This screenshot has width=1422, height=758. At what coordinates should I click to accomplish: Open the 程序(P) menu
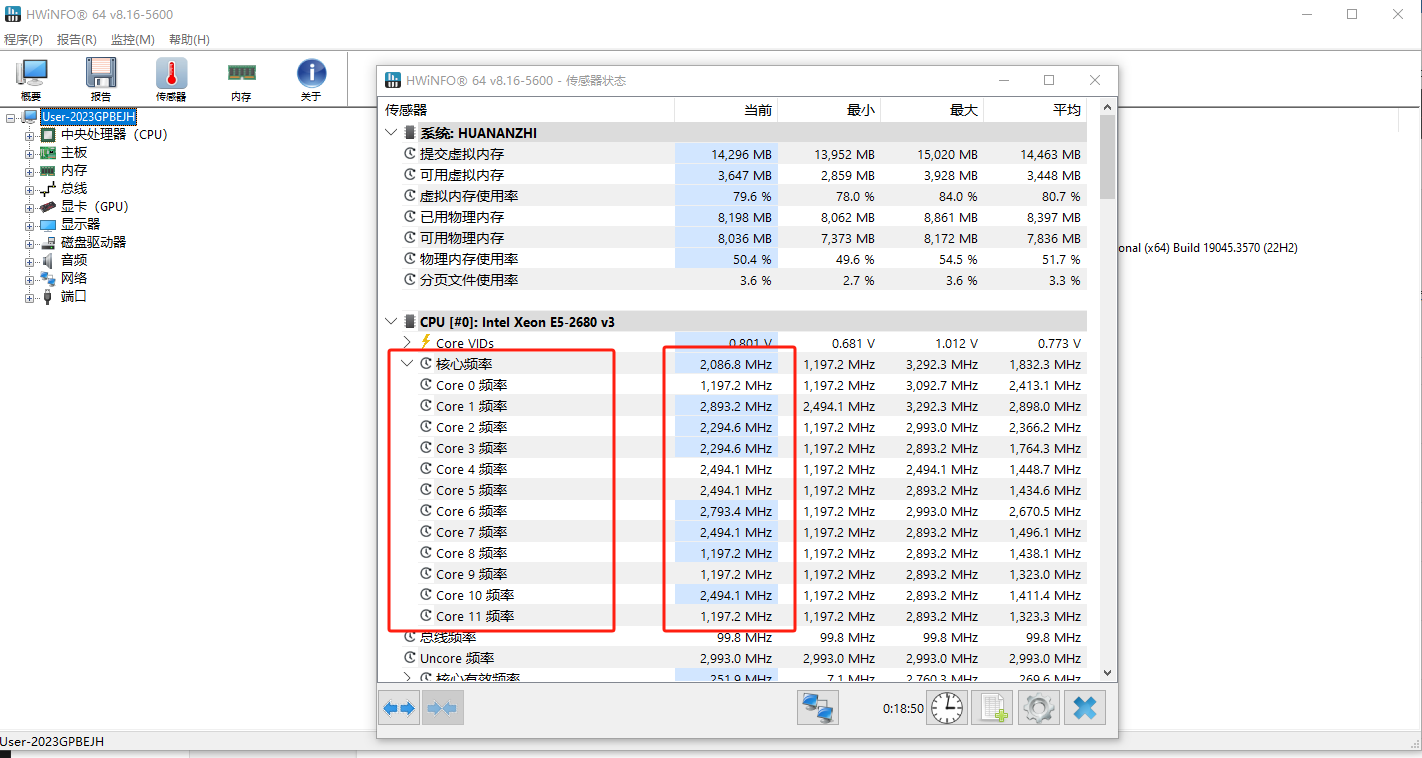click(24, 40)
